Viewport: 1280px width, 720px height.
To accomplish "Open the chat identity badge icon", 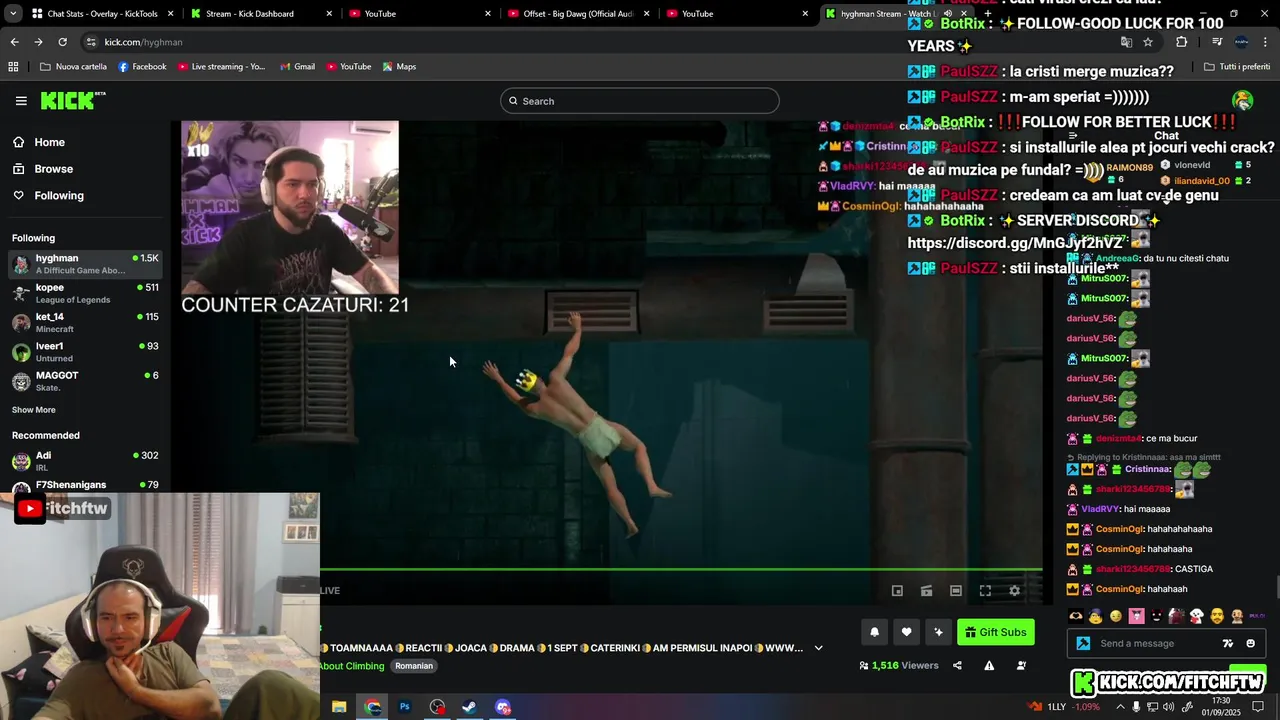I will pos(1083,644).
